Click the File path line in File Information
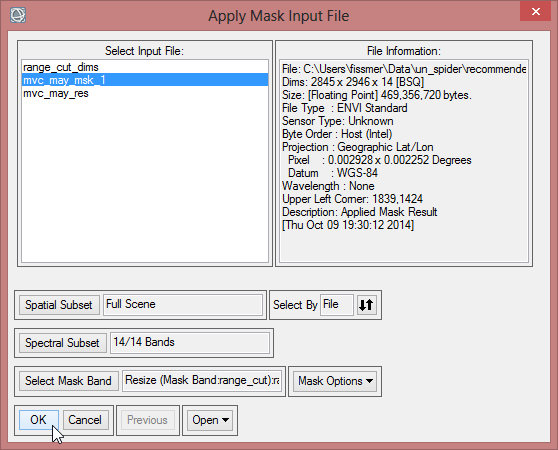This screenshot has width=558, height=450. 404,69
